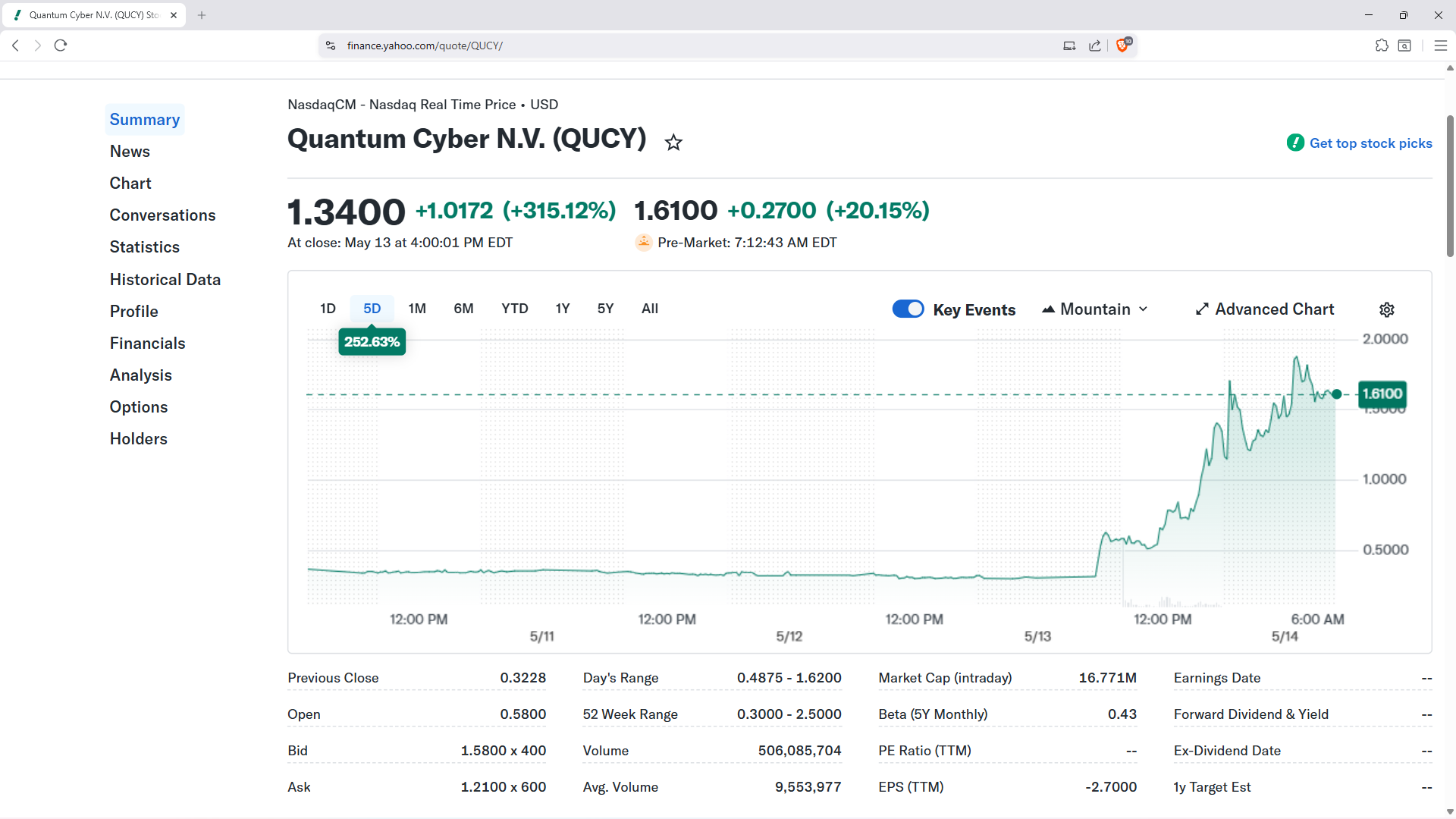
Task: Open the extensions puzzle icon
Action: (1382, 45)
